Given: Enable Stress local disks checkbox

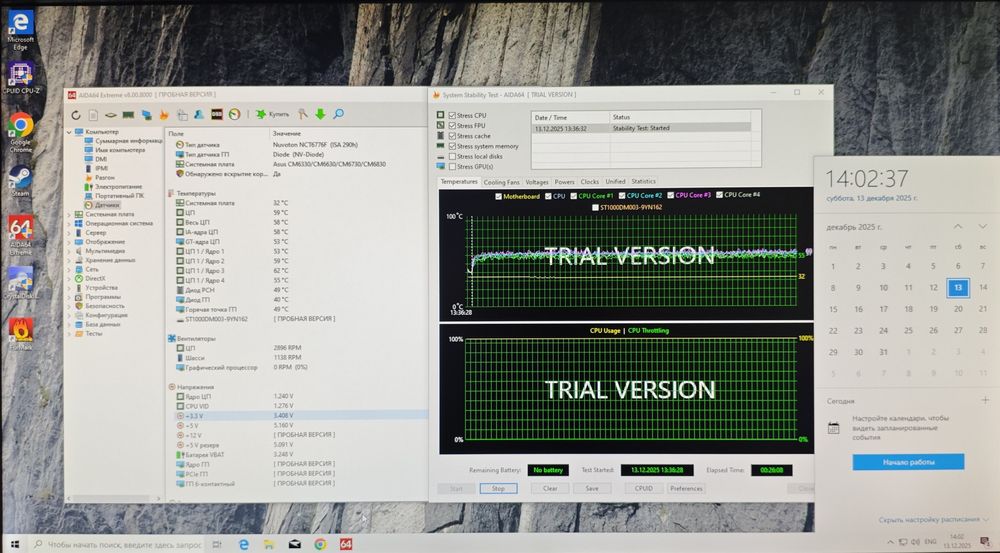Looking at the screenshot, I should 452,156.
